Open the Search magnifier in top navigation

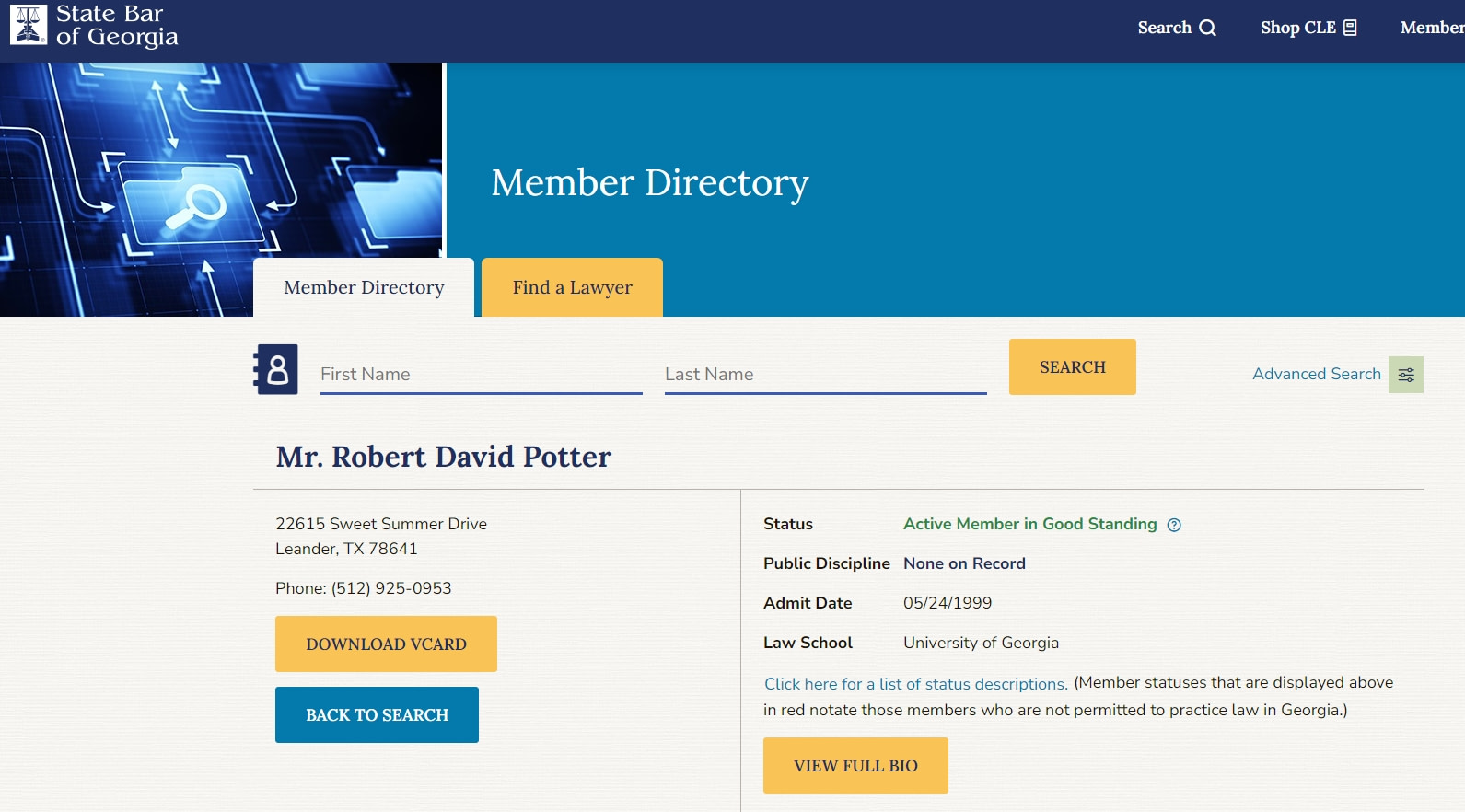(x=1177, y=28)
